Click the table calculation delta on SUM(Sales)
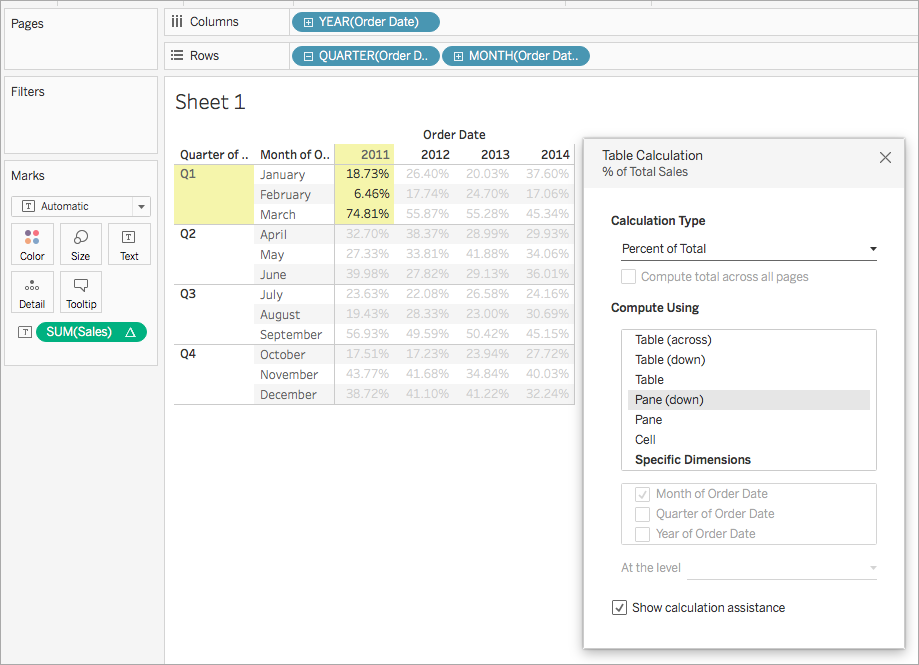Screen dimensions: 919x665 tap(130, 332)
